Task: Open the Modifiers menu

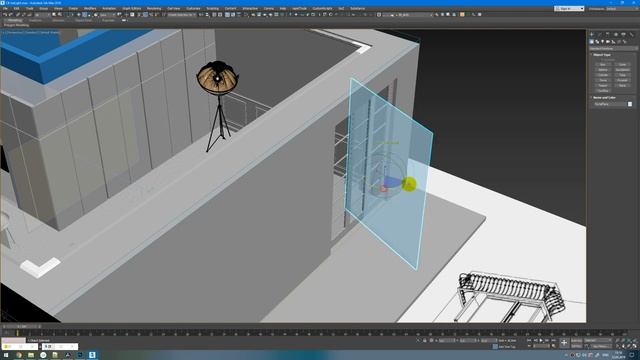Action: pos(90,8)
